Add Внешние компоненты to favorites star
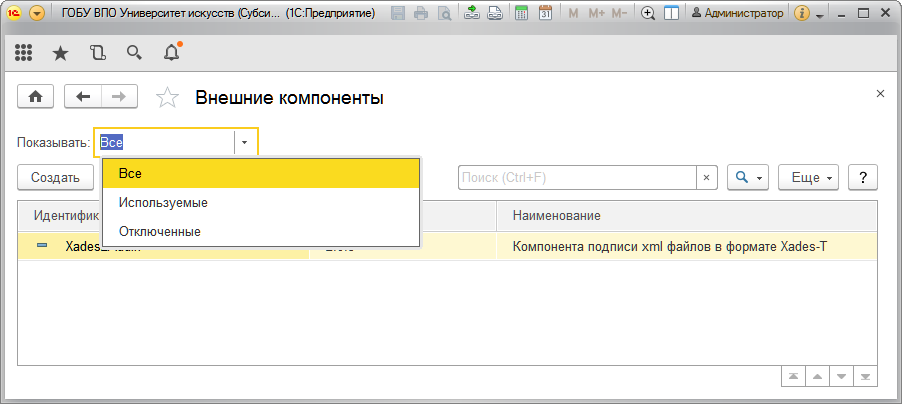Viewport: 902px width, 404px height. tap(167, 97)
